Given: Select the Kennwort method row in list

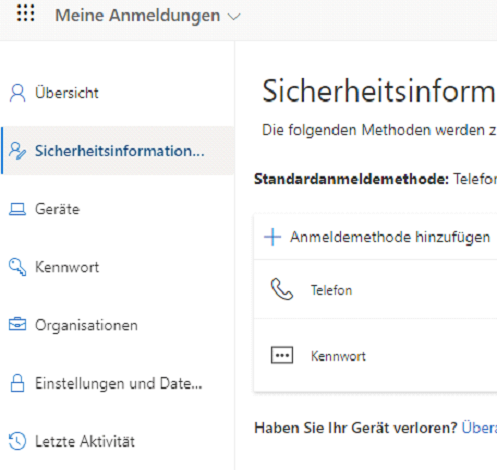Looking at the screenshot, I should click(375, 355).
